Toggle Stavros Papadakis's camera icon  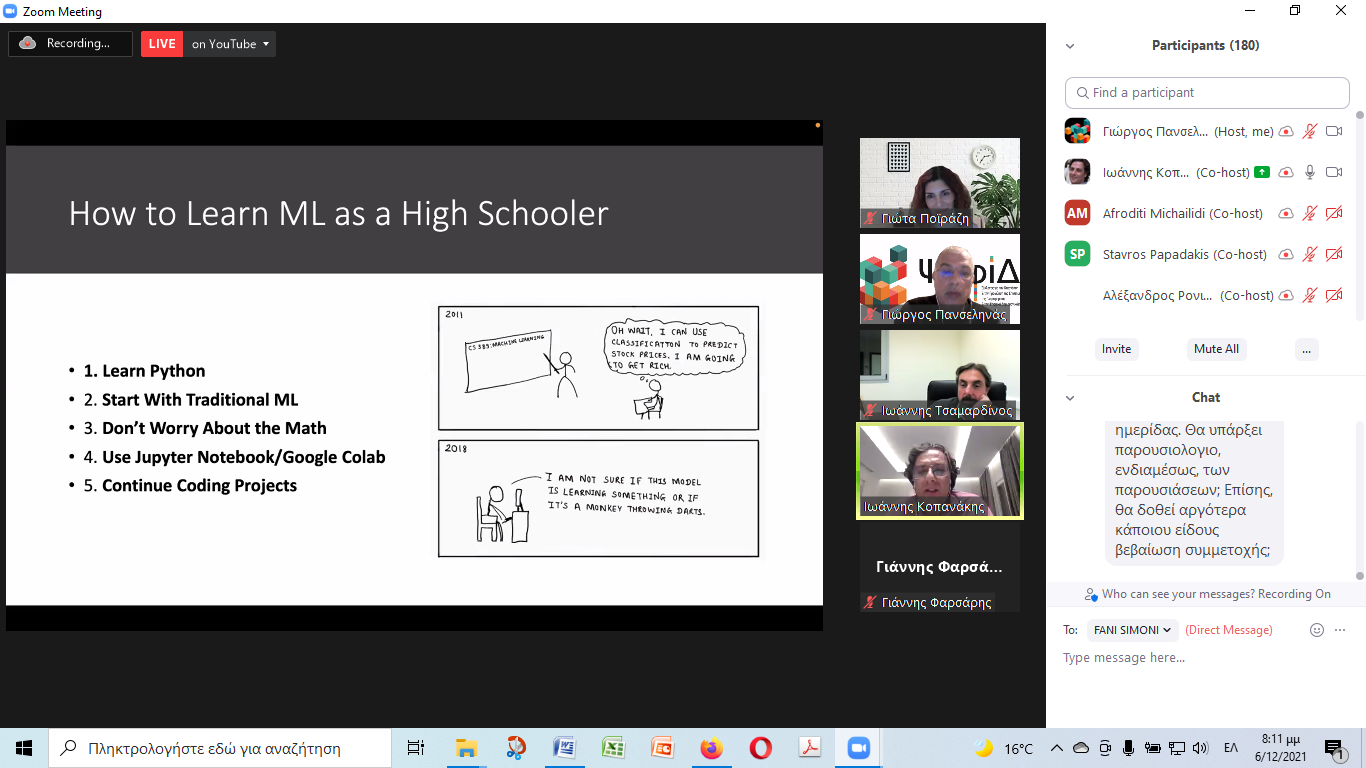tap(1333, 254)
